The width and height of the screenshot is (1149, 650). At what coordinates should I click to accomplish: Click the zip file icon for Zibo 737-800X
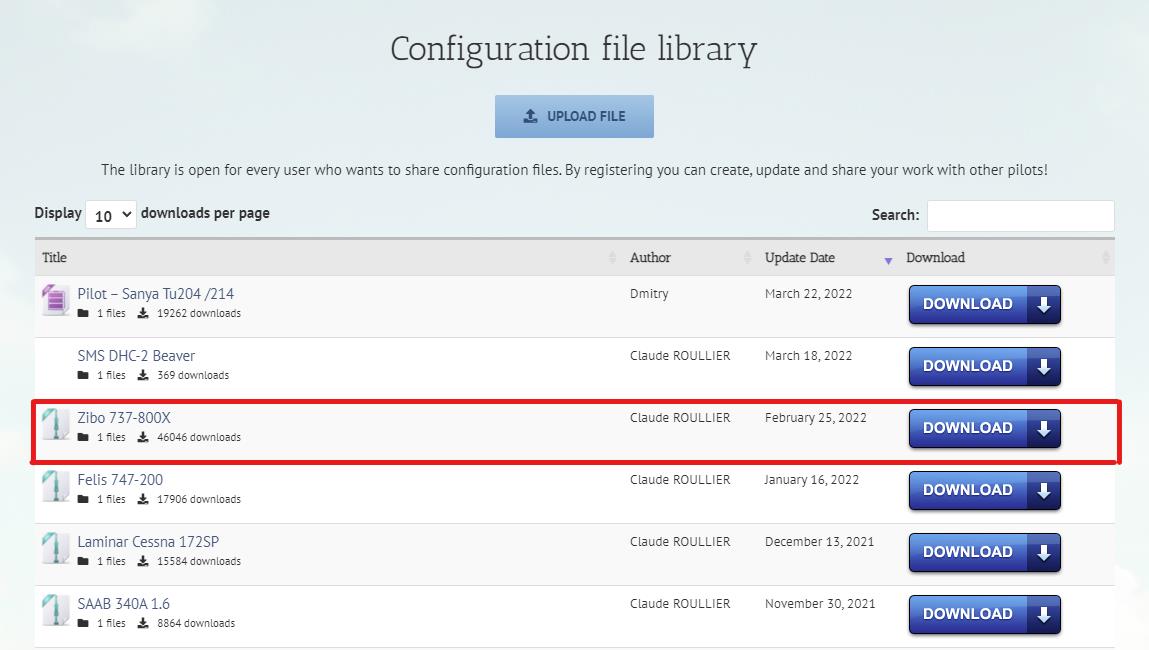(x=55, y=424)
